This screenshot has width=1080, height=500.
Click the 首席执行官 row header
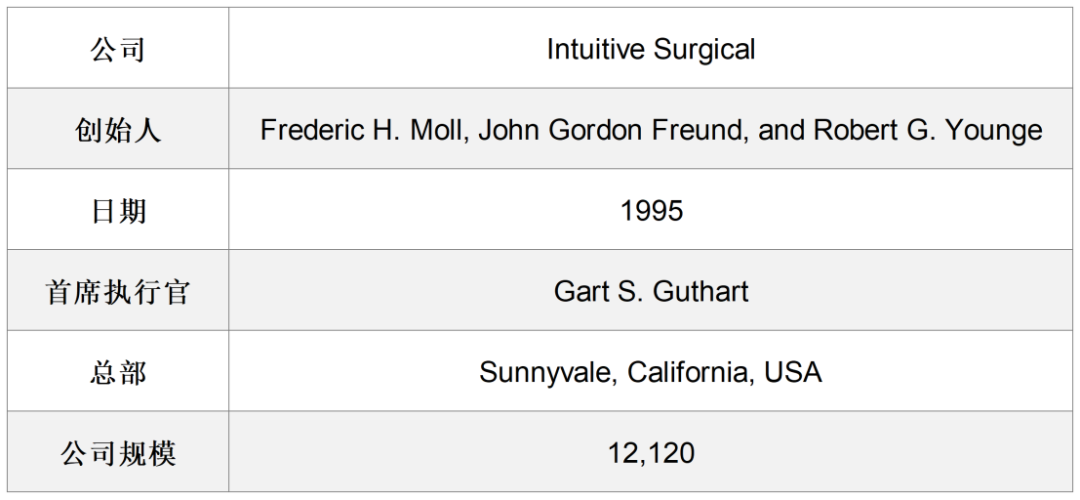click(118, 290)
